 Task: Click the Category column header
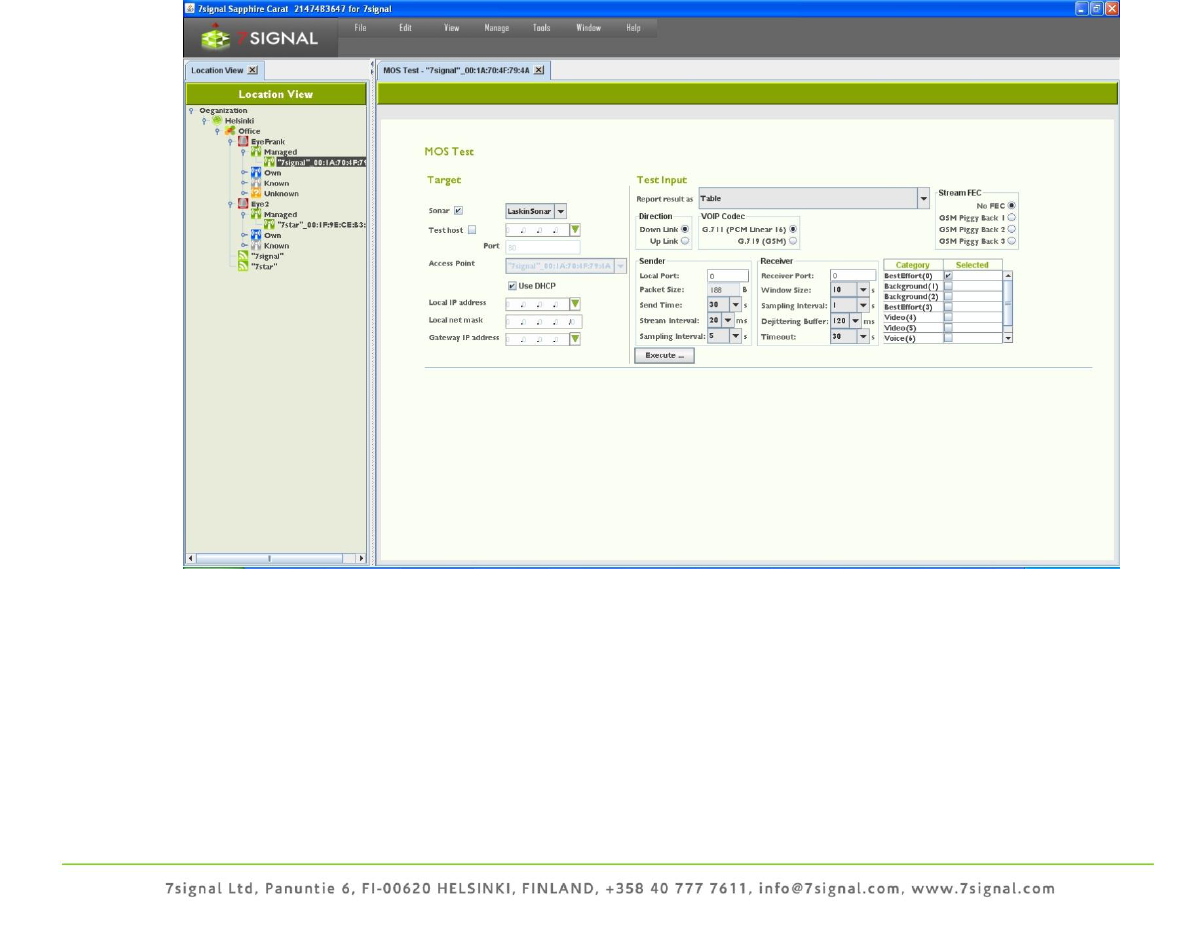click(x=912, y=265)
